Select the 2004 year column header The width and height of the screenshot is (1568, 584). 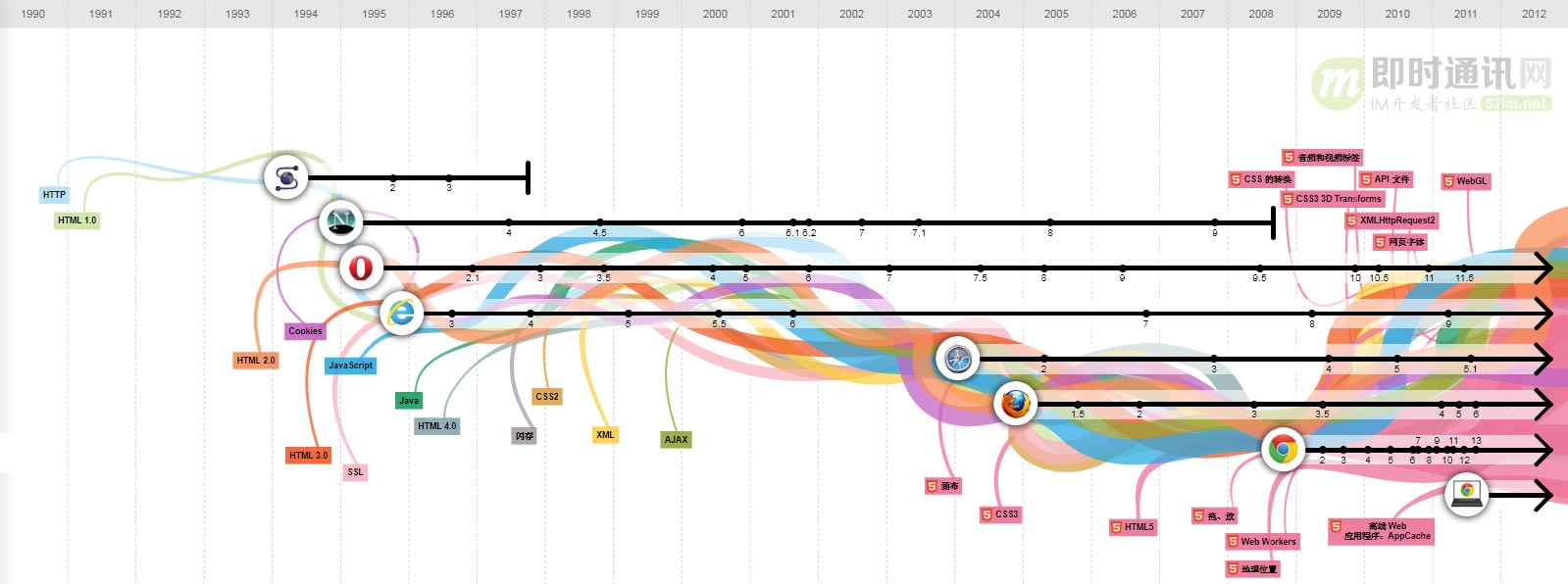coord(987,14)
